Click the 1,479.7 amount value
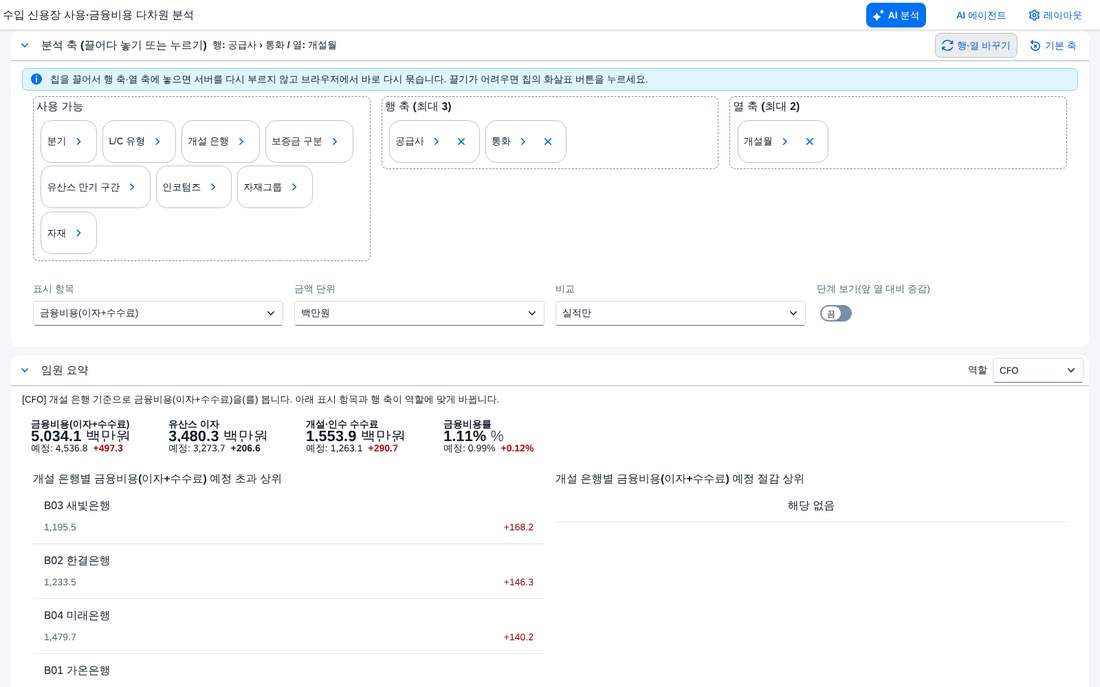This screenshot has width=1100, height=687. coord(60,638)
